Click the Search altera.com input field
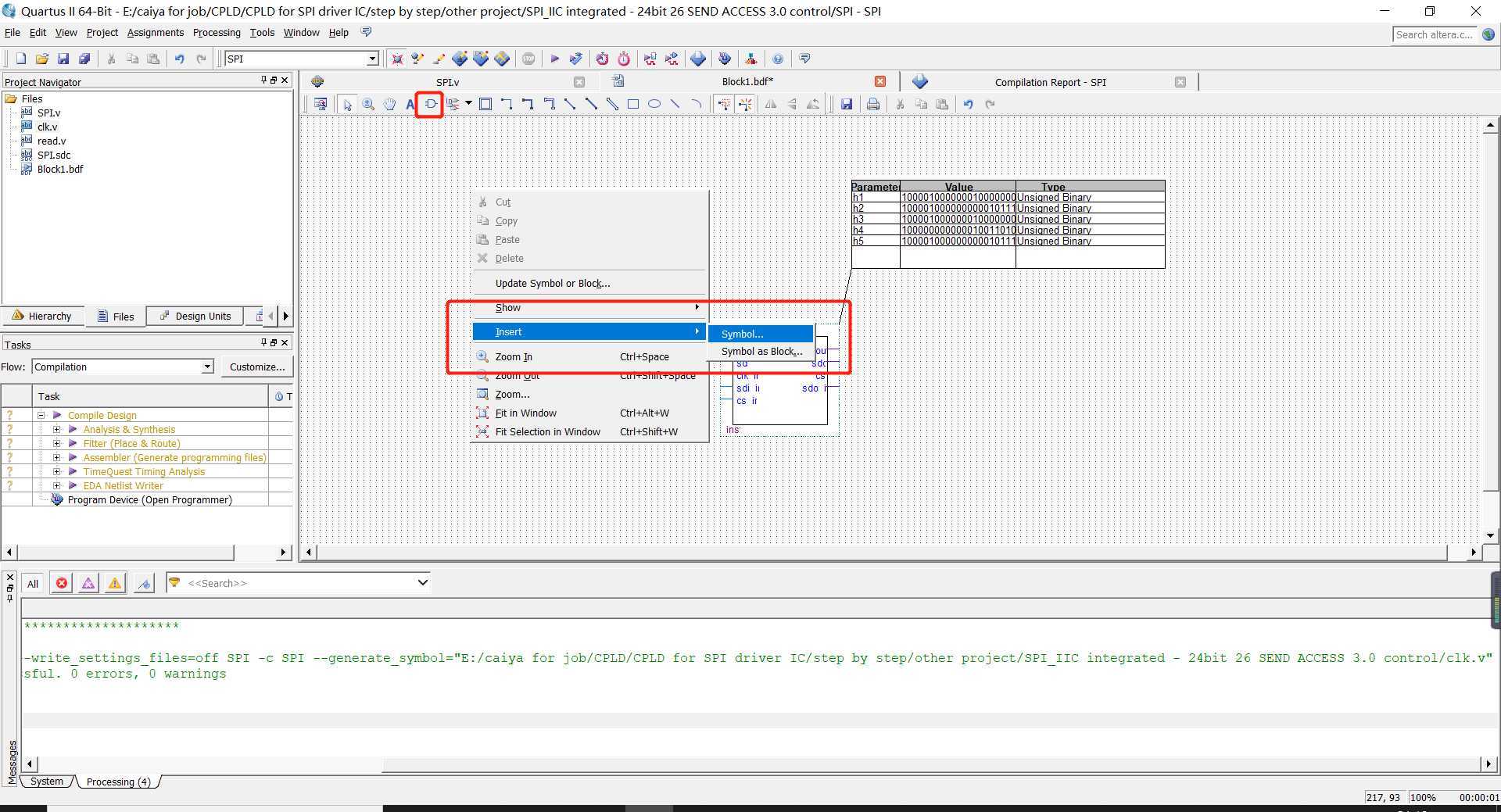Image resolution: width=1501 pixels, height=812 pixels. (1435, 34)
